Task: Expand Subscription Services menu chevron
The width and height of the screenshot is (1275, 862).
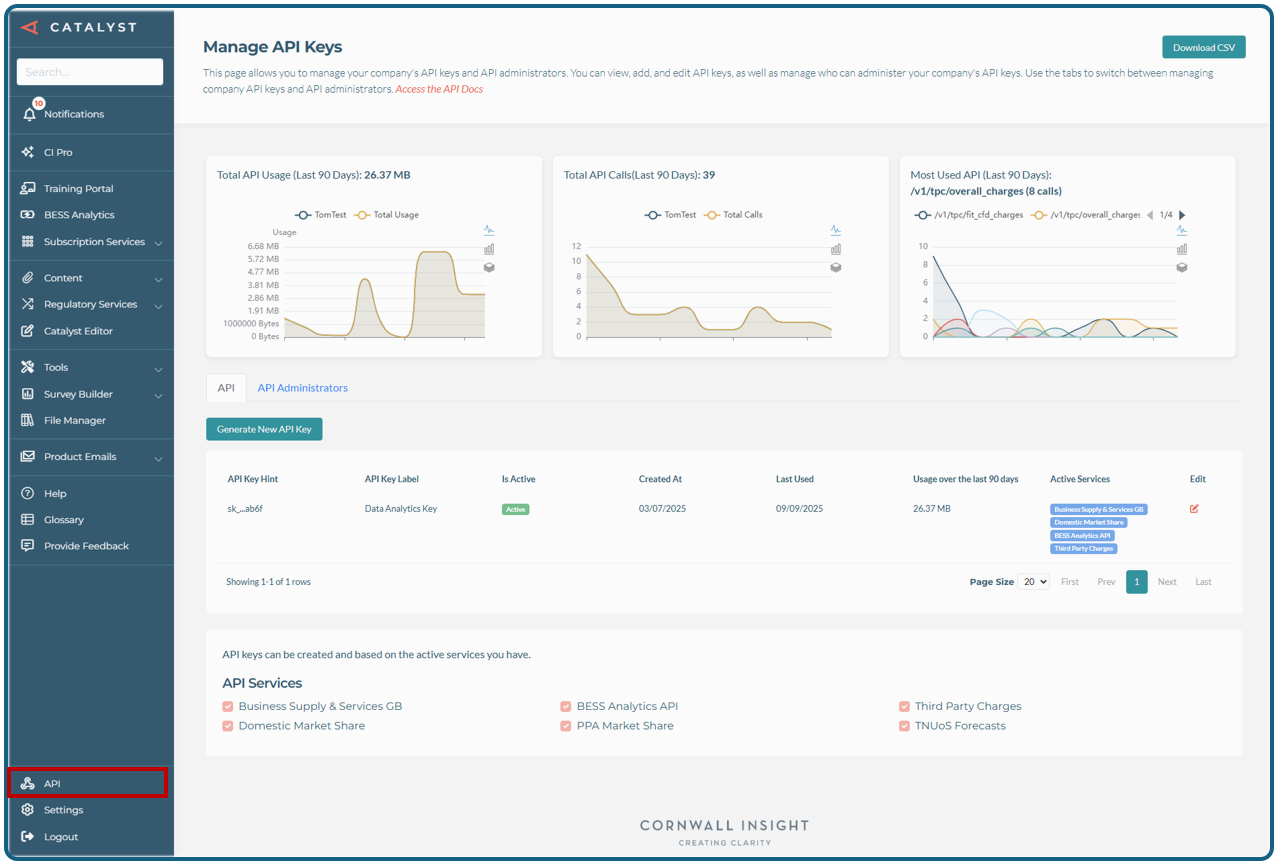Action: tap(158, 243)
